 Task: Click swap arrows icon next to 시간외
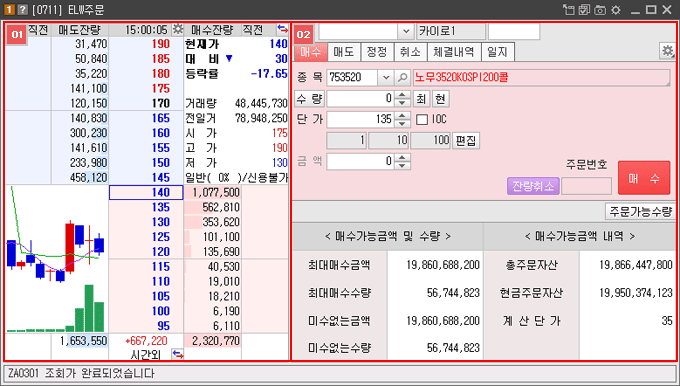[178, 354]
